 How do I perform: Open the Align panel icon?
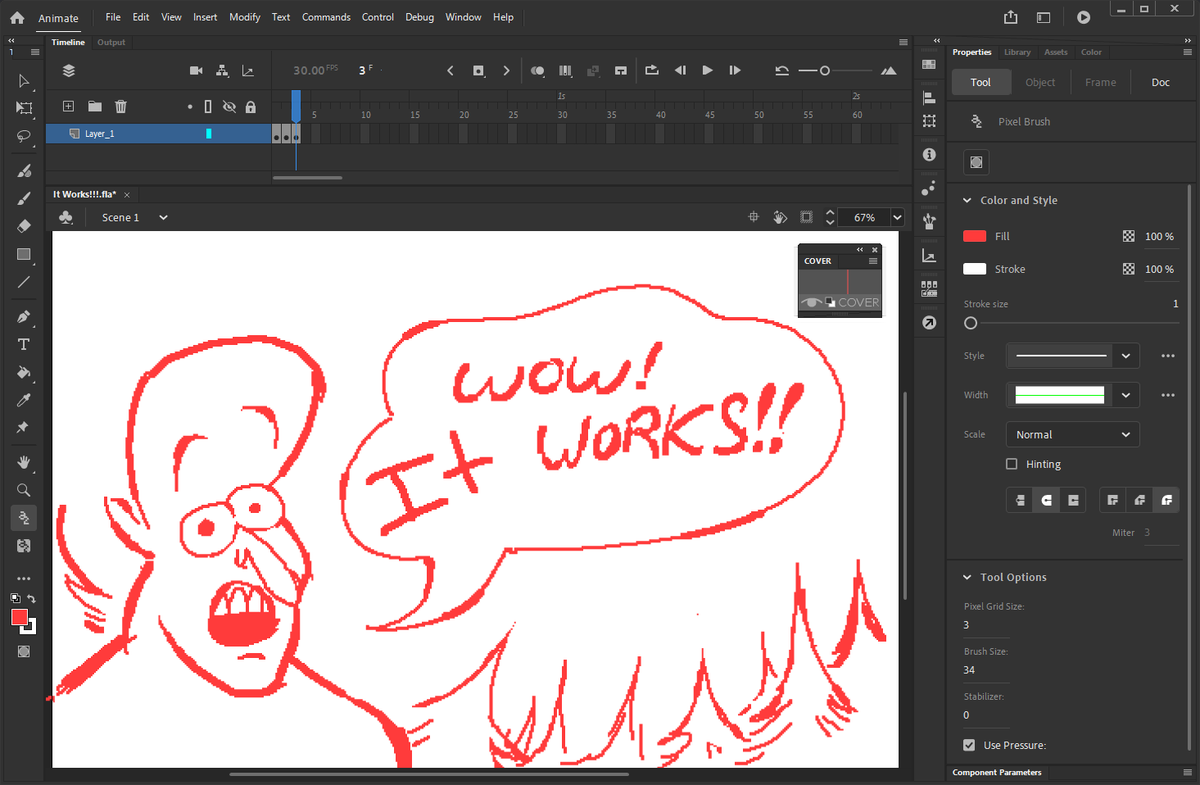coord(929,98)
